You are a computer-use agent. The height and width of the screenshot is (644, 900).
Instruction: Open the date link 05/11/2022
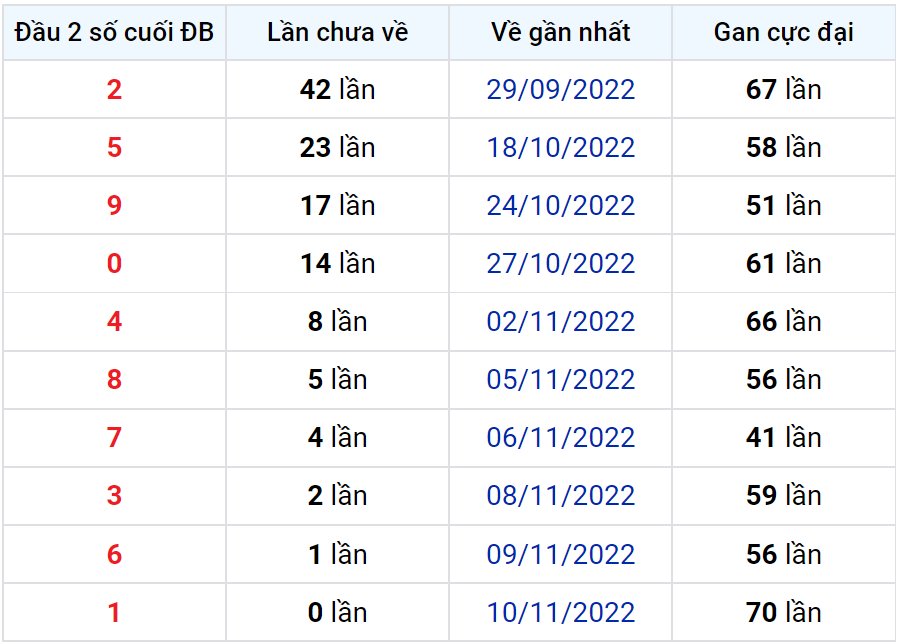pyautogui.click(x=560, y=379)
